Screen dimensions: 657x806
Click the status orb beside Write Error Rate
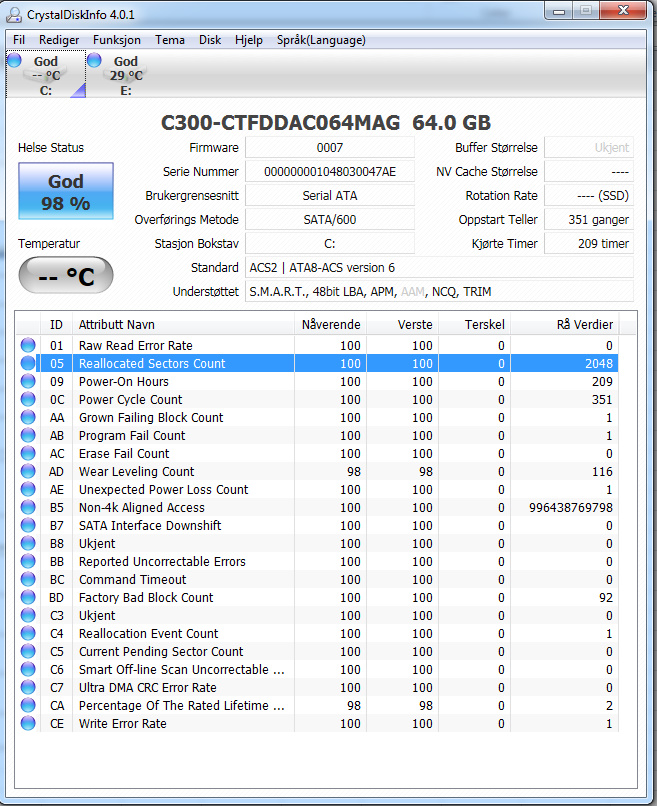[28, 723]
